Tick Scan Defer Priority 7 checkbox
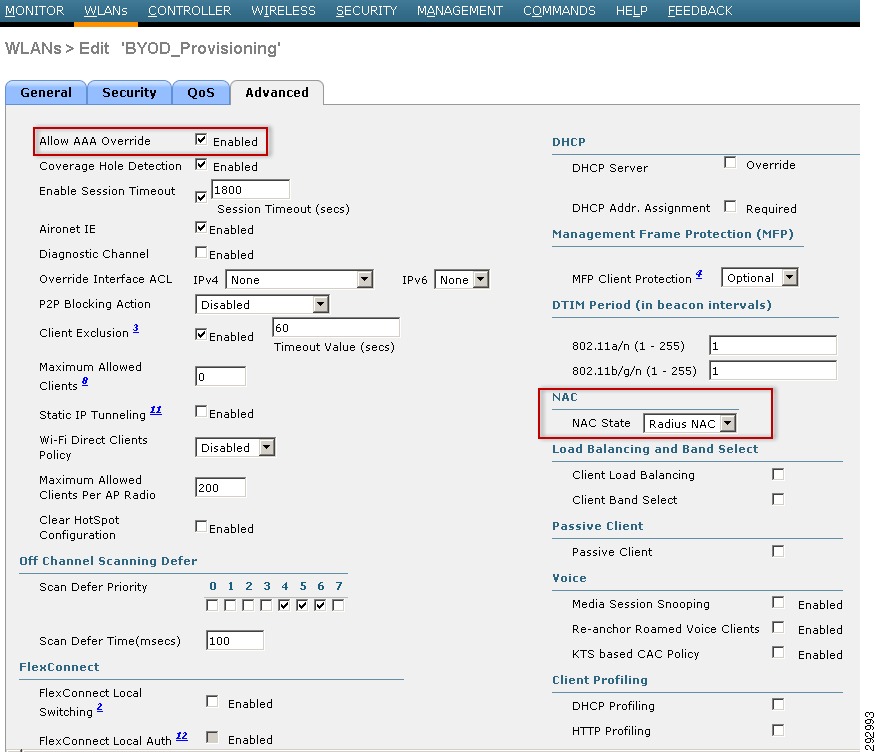The width and height of the screenshot is (875, 752). tap(338, 605)
